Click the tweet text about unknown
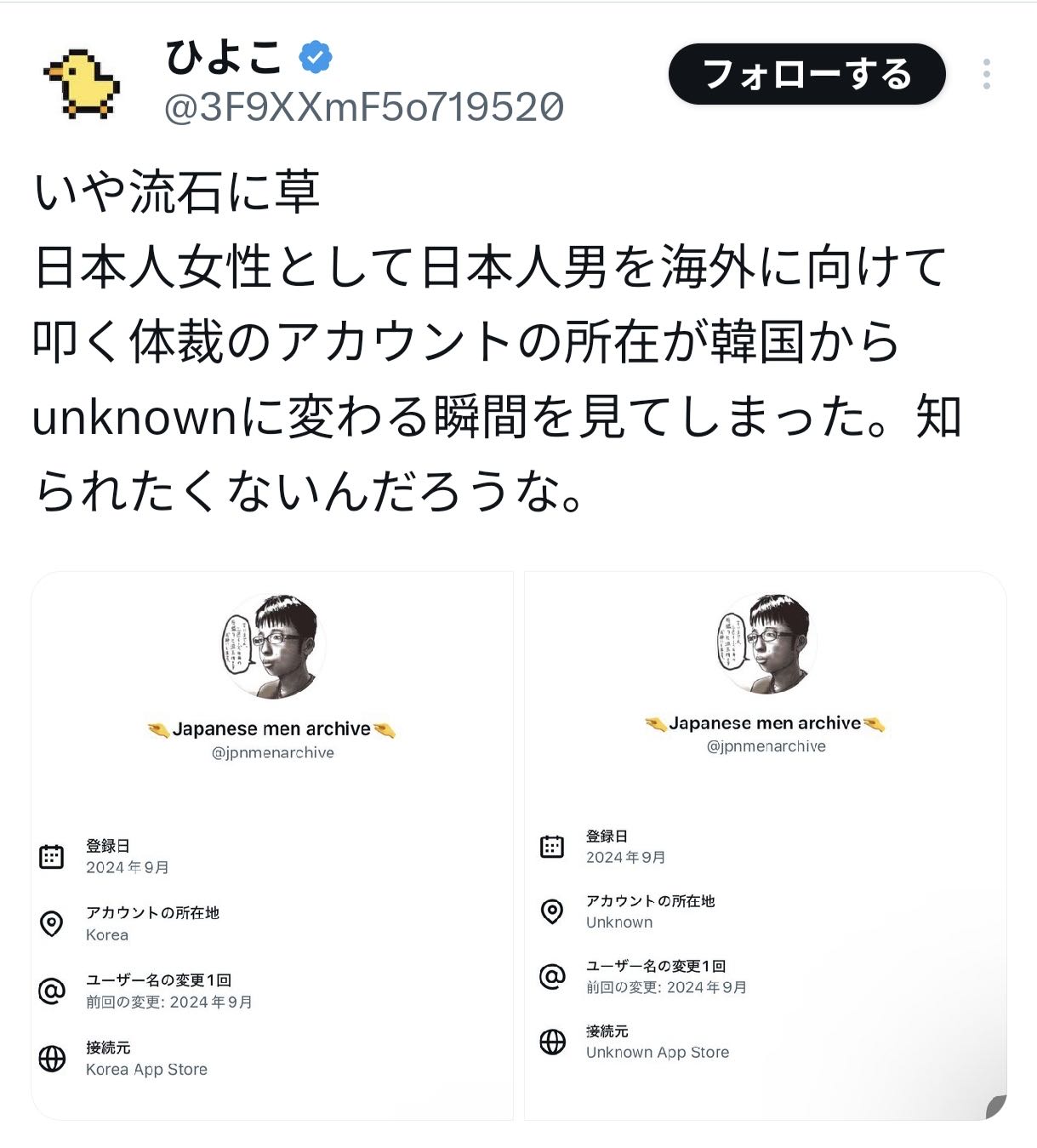The image size is (1037, 1148). pos(498,341)
